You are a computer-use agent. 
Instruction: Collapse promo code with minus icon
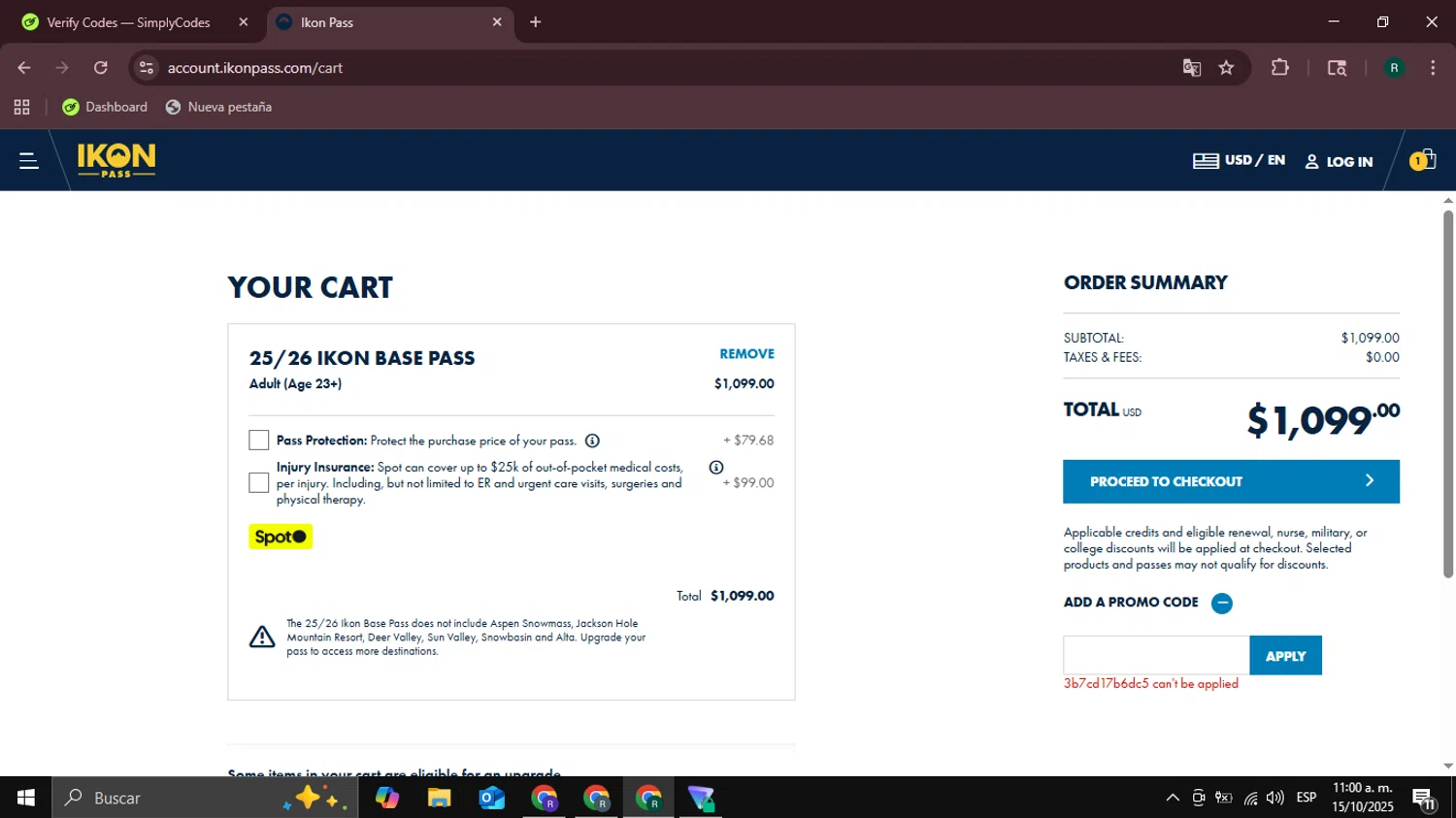1222,604
